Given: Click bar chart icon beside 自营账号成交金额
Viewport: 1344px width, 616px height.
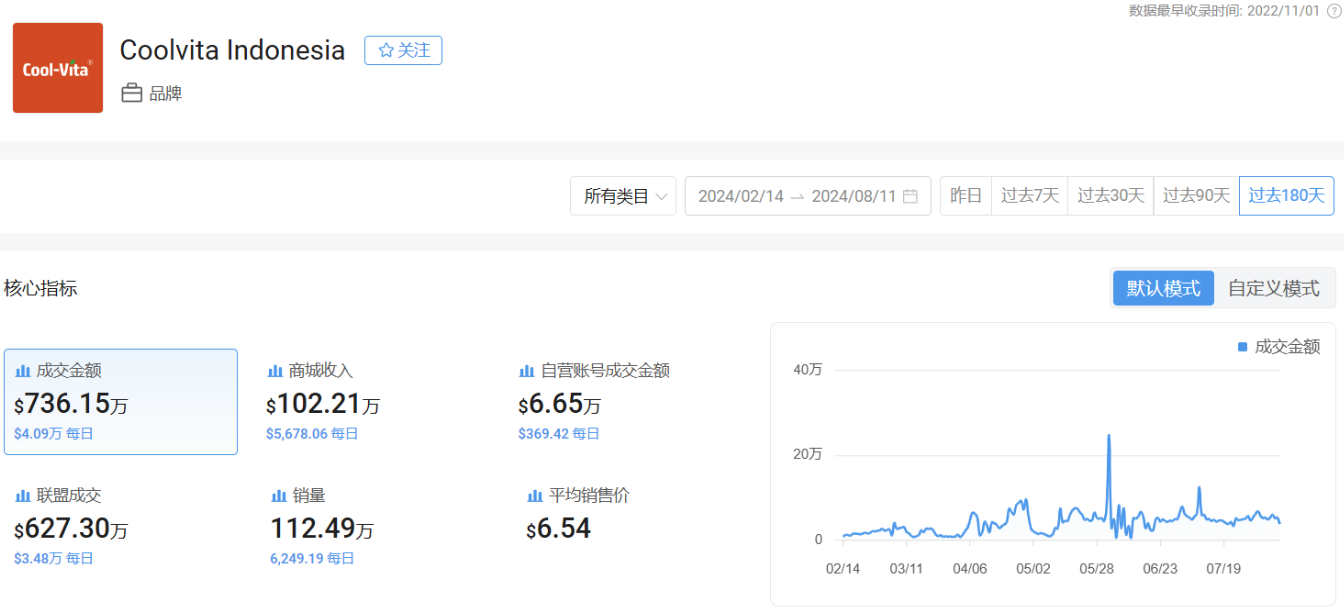Looking at the screenshot, I should 527,371.
